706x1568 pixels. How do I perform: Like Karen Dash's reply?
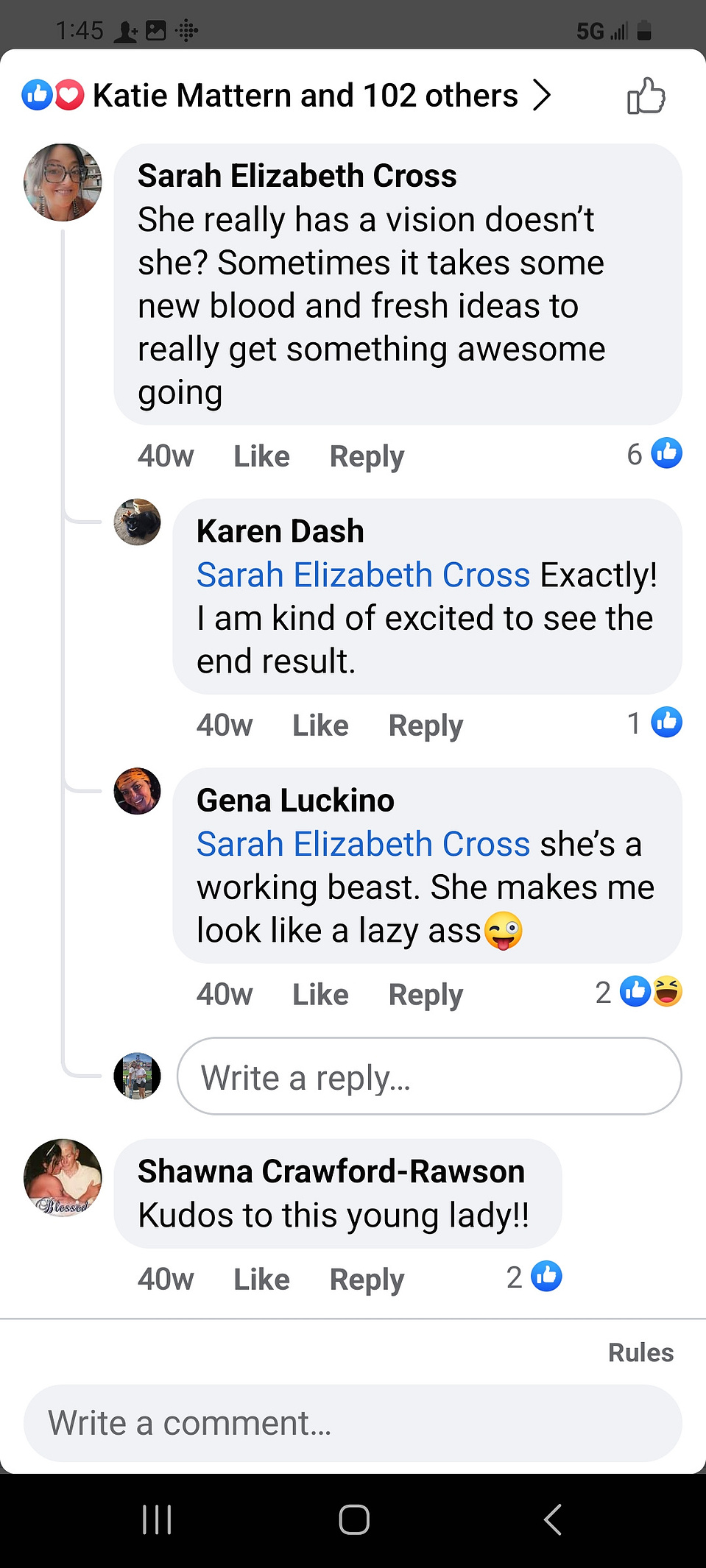(320, 726)
